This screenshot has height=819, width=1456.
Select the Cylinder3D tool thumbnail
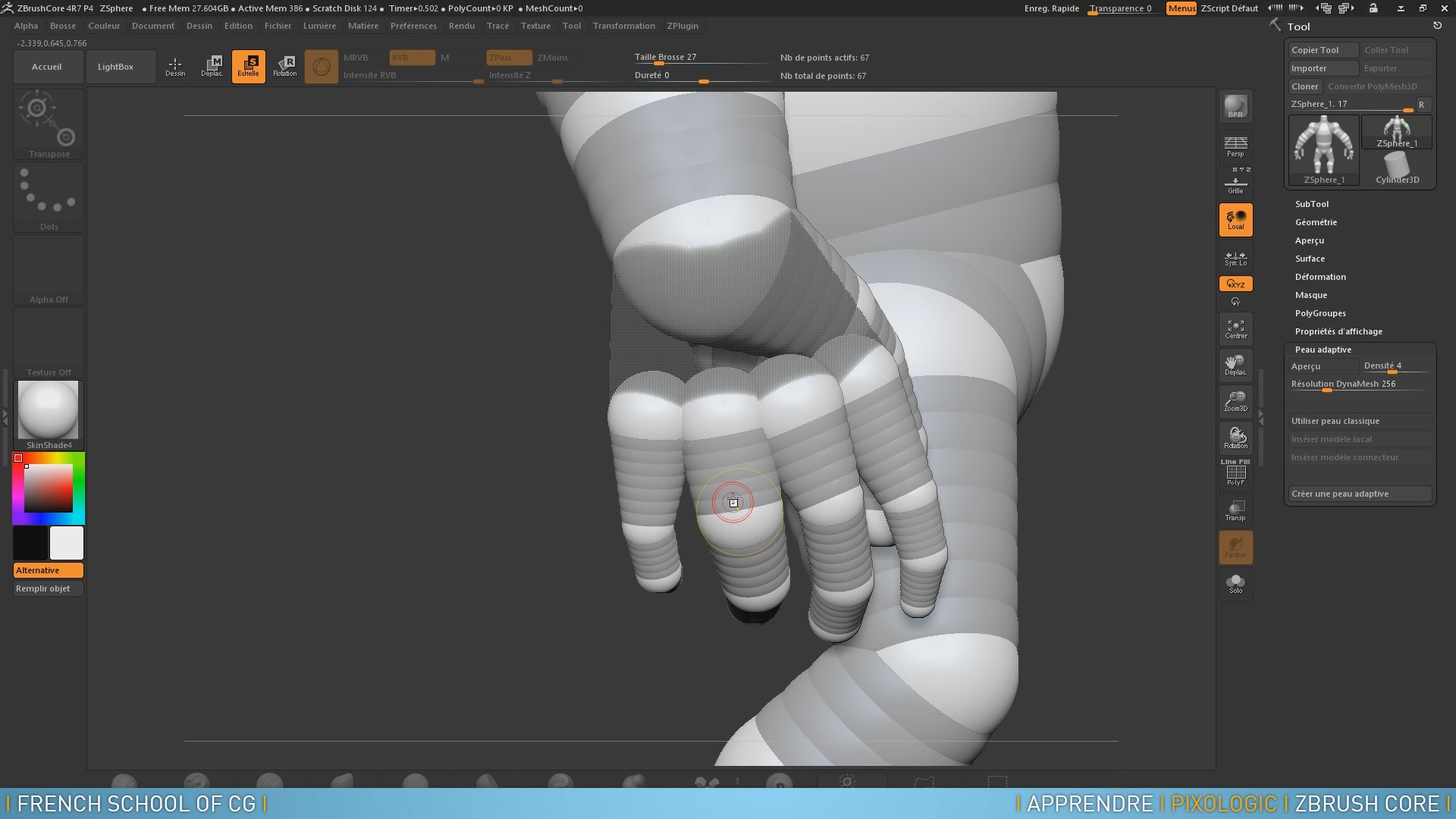[1397, 168]
